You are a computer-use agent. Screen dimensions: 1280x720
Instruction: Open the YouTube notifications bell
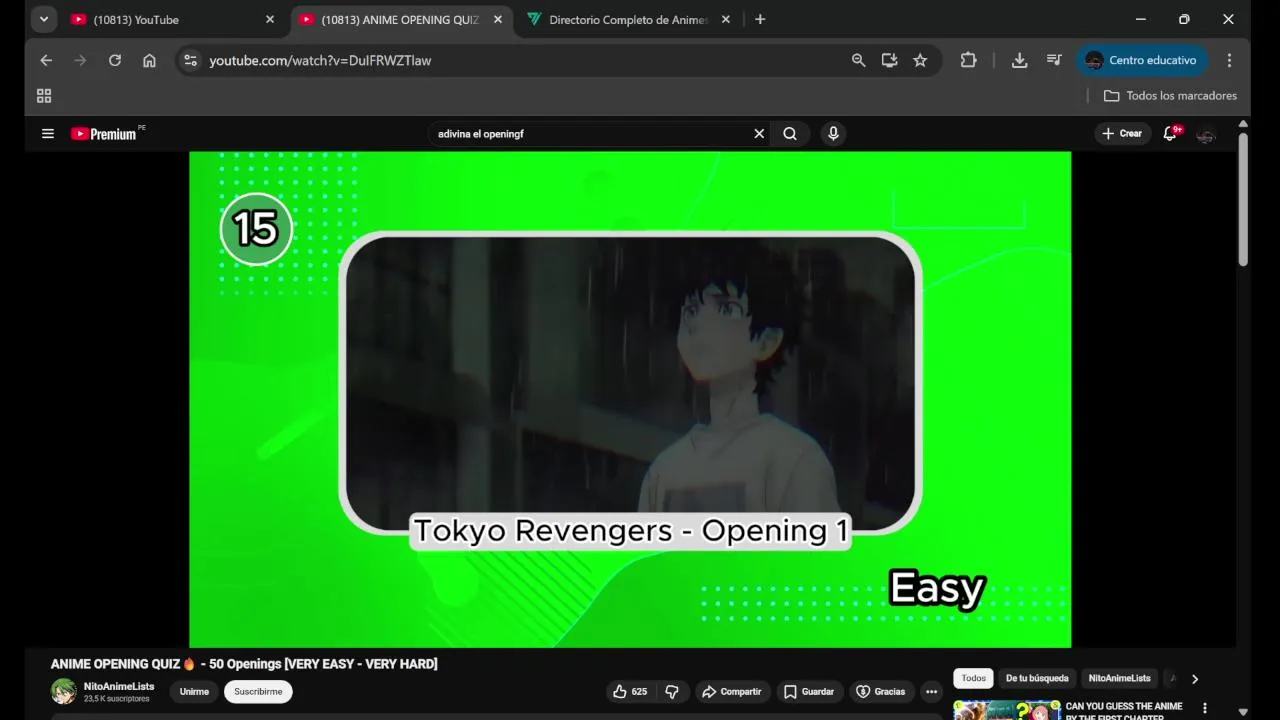point(1169,133)
